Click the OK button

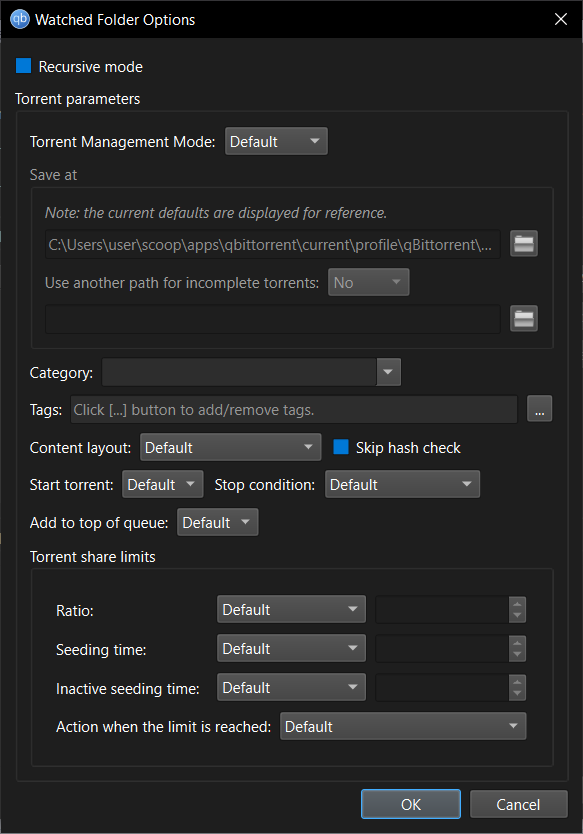[411, 804]
